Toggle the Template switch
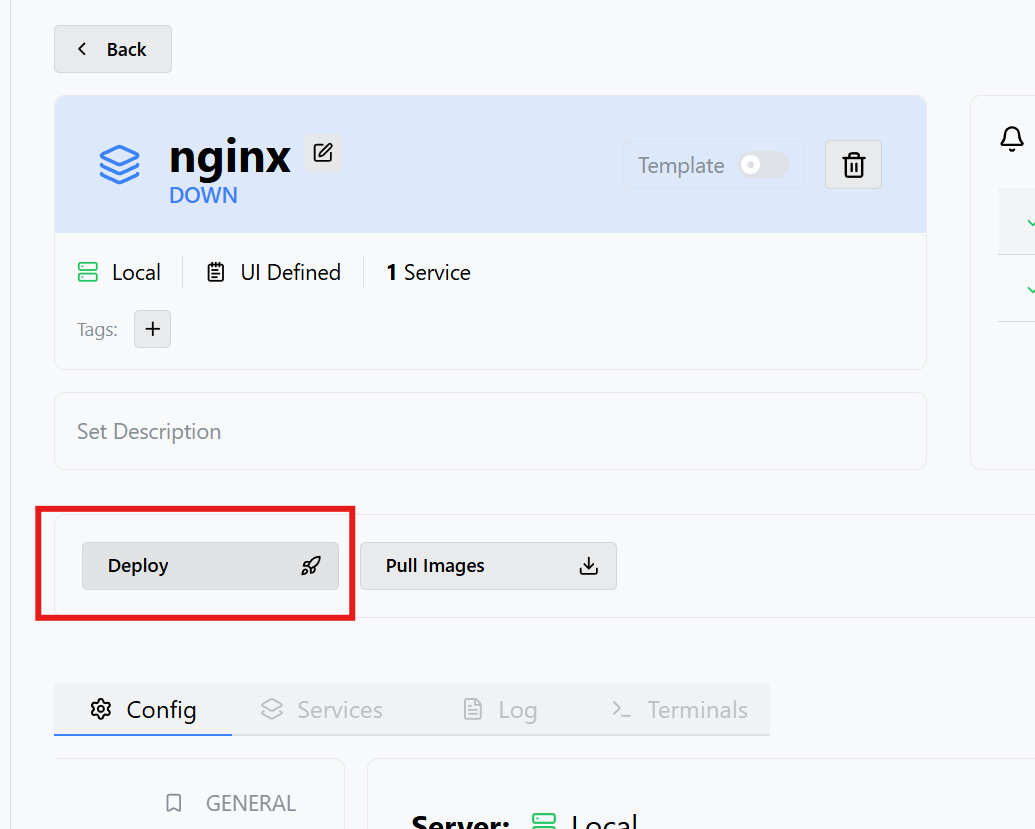 [x=763, y=164]
